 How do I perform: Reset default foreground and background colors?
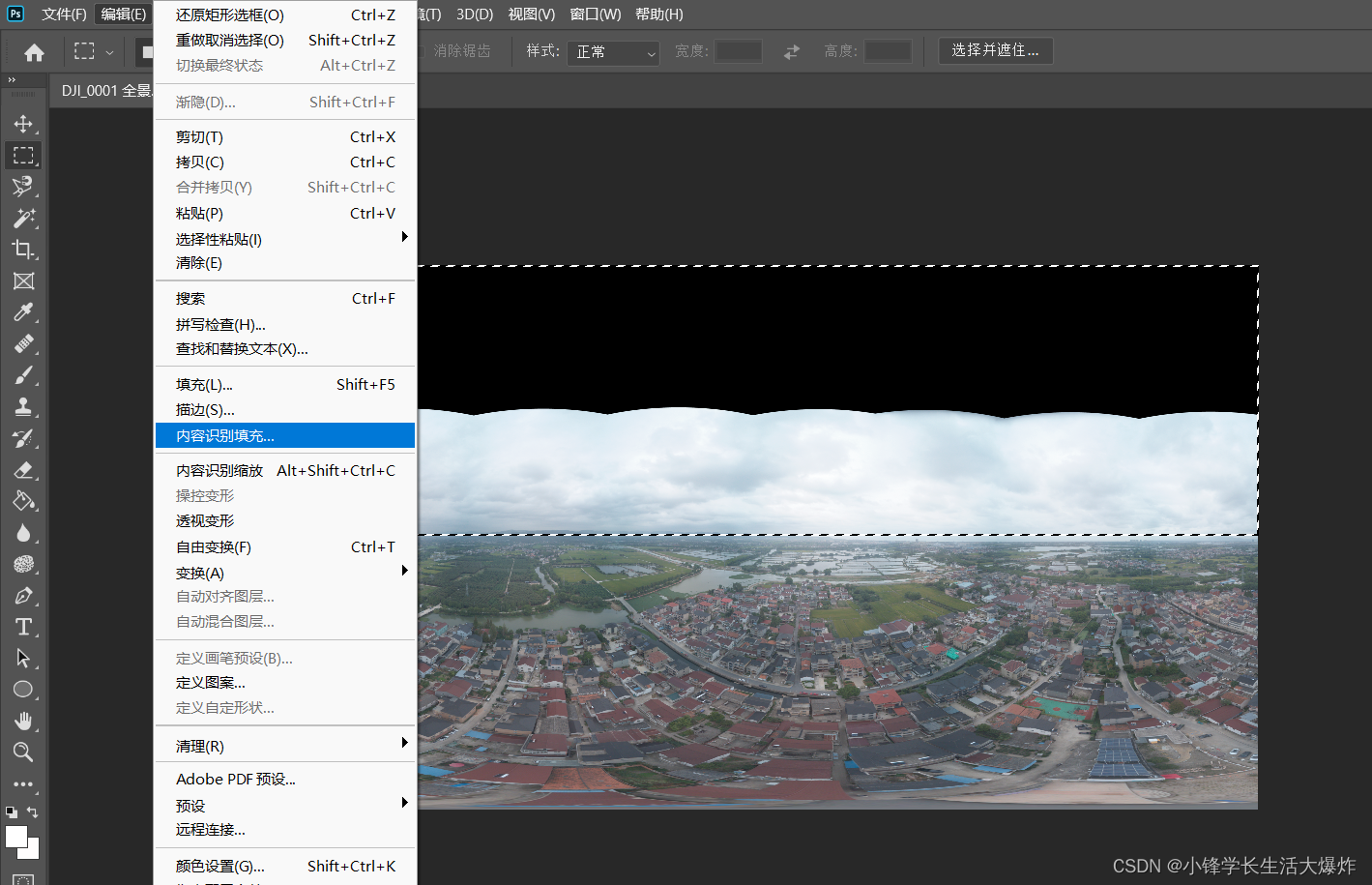11,812
